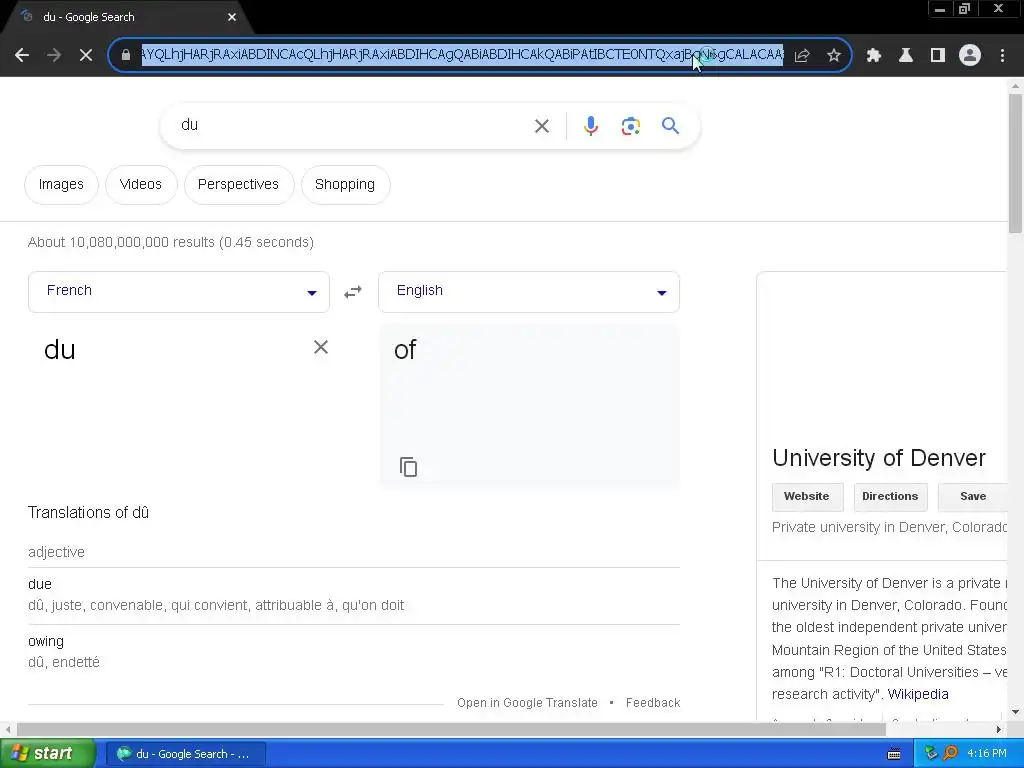Open Chrome three-dot menu
Viewport: 1024px width, 768px height.
[1002, 55]
